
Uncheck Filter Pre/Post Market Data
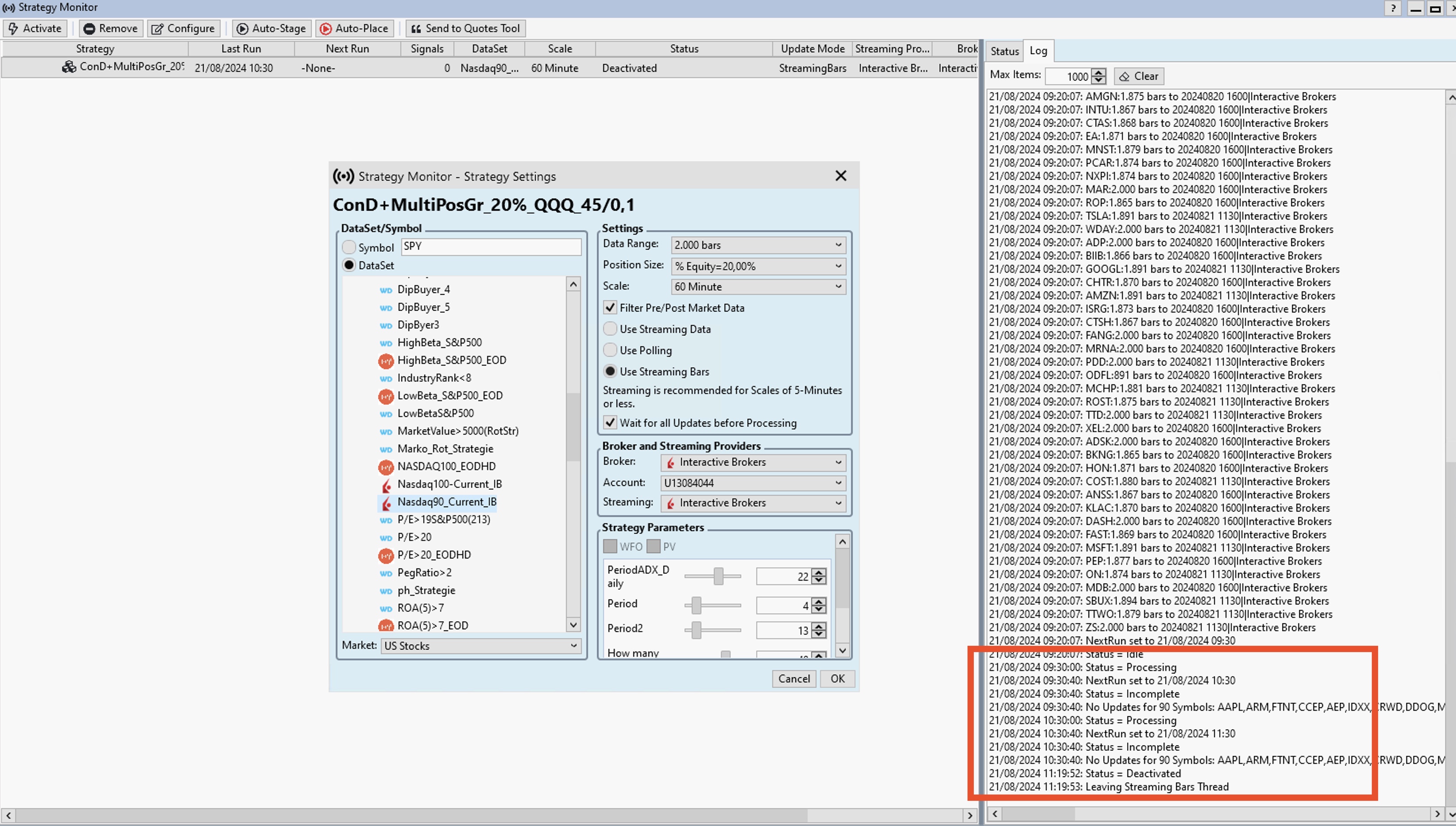pos(610,308)
